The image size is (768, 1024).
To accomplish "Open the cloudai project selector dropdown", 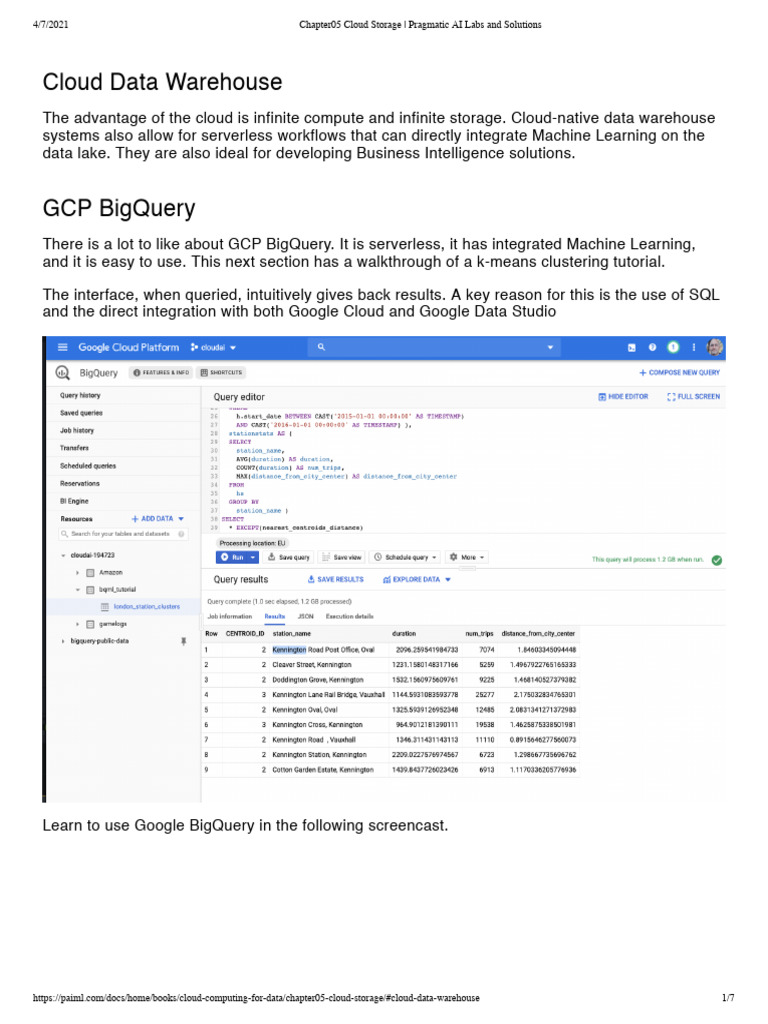I will 214,347.
